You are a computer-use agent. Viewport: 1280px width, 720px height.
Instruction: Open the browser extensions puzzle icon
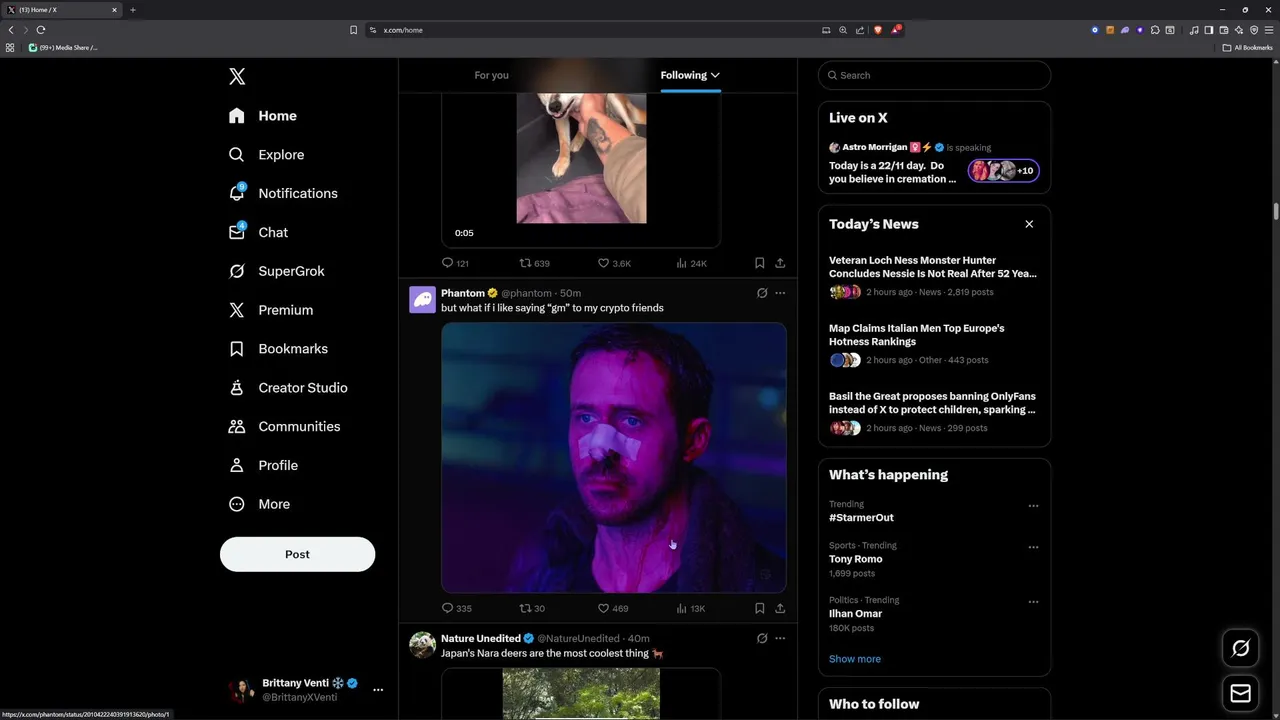tap(1155, 30)
